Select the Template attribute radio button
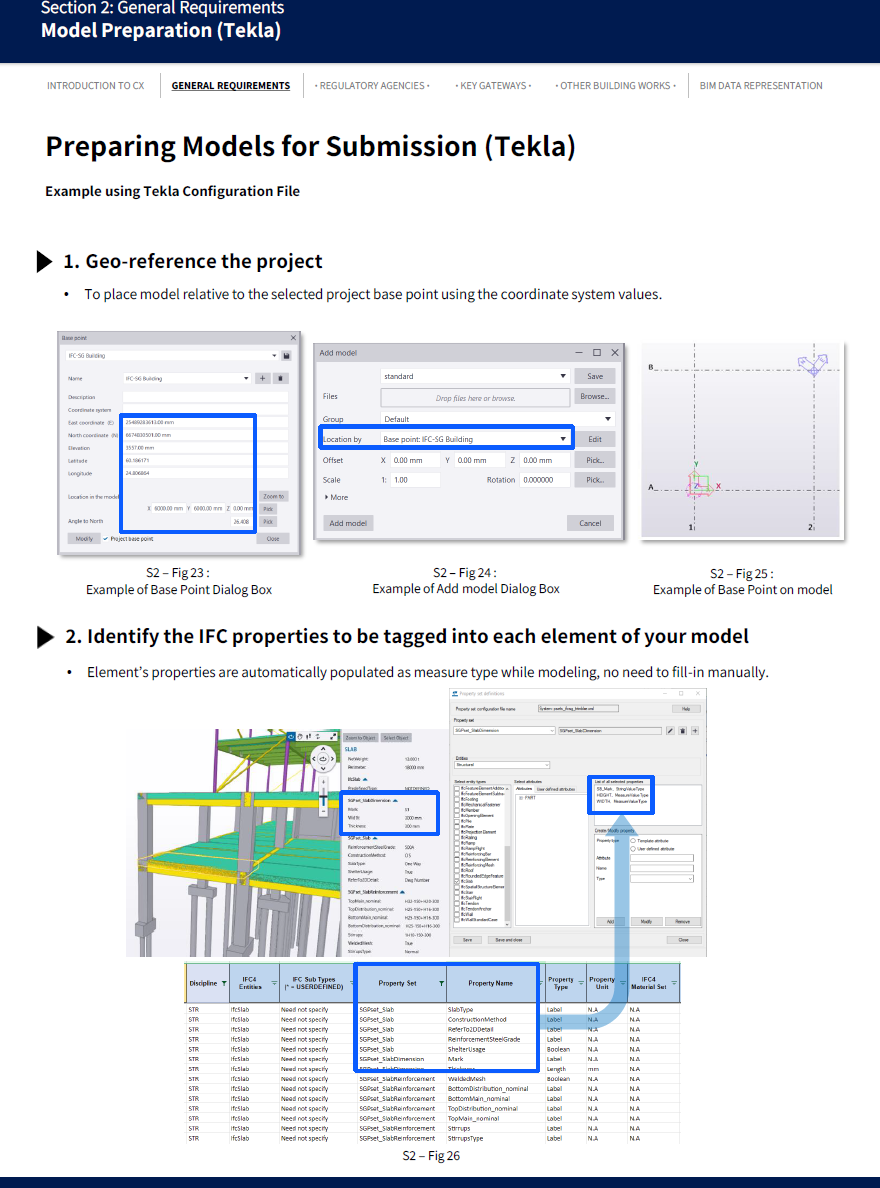880x1188 pixels. [633, 841]
